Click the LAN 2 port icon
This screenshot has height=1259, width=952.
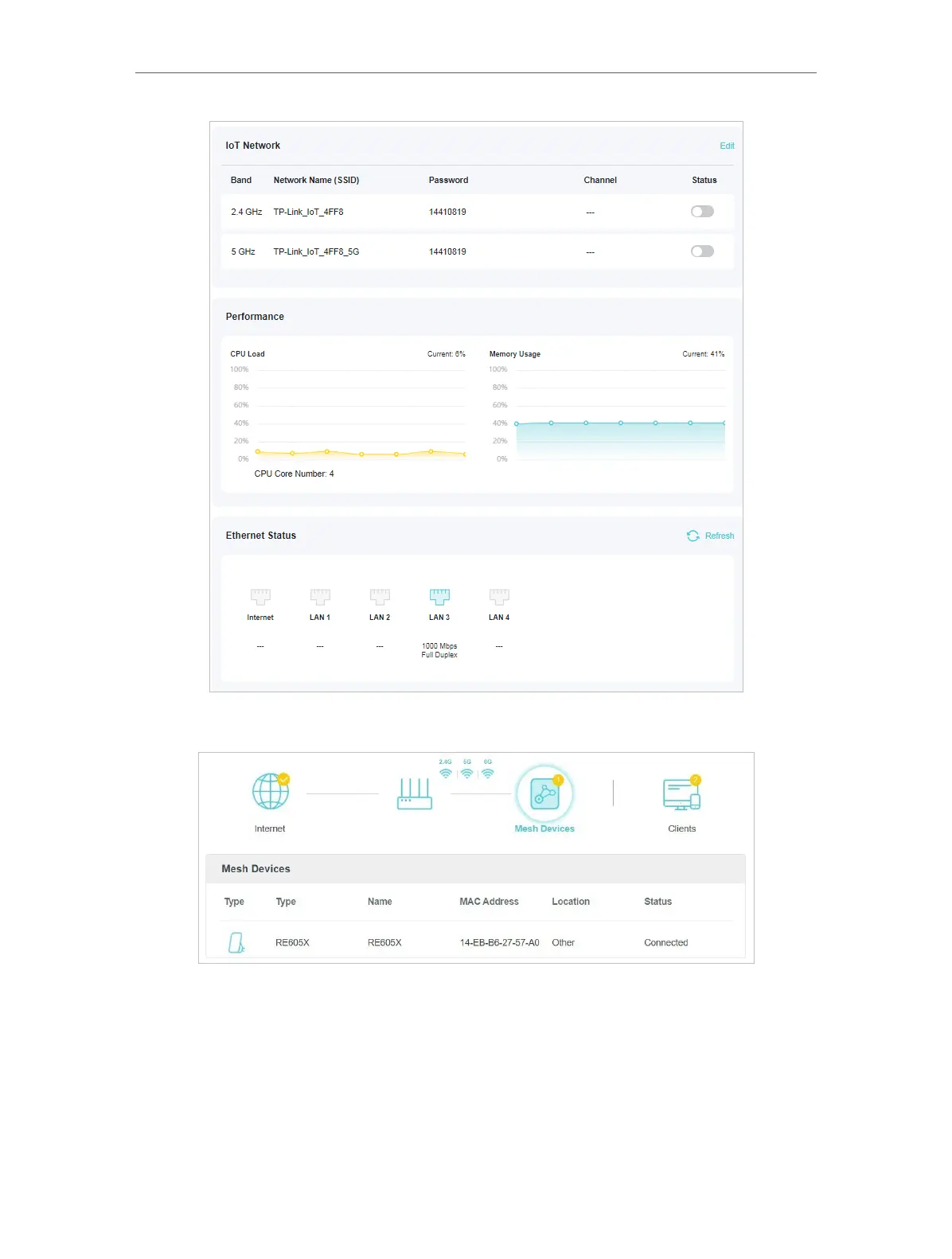point(380,597)
